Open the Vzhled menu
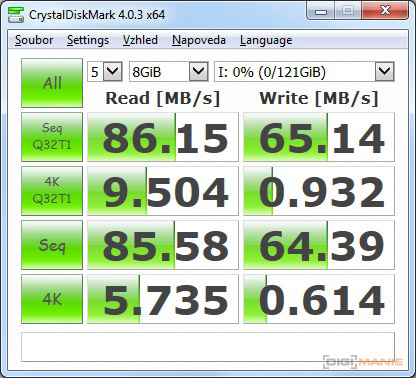The height and width of the screenshot is (378, 416). (x=140, y=40)
